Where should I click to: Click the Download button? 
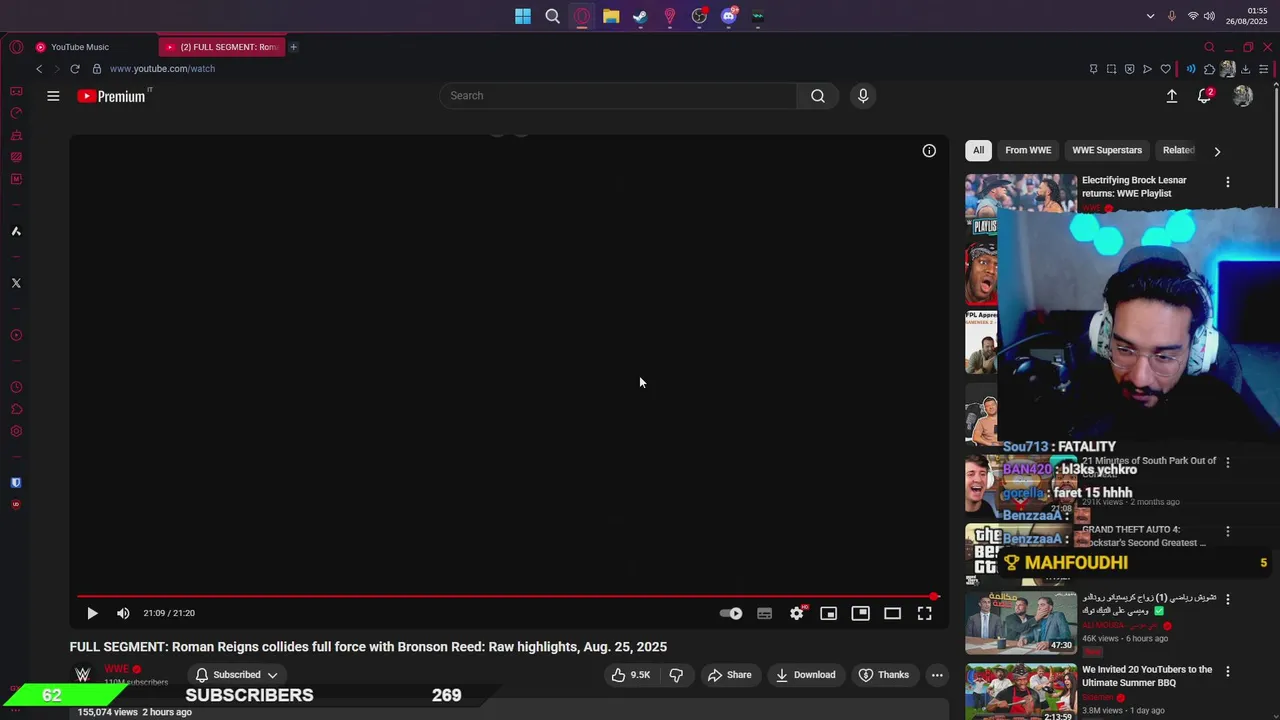[x=805, y=675]
